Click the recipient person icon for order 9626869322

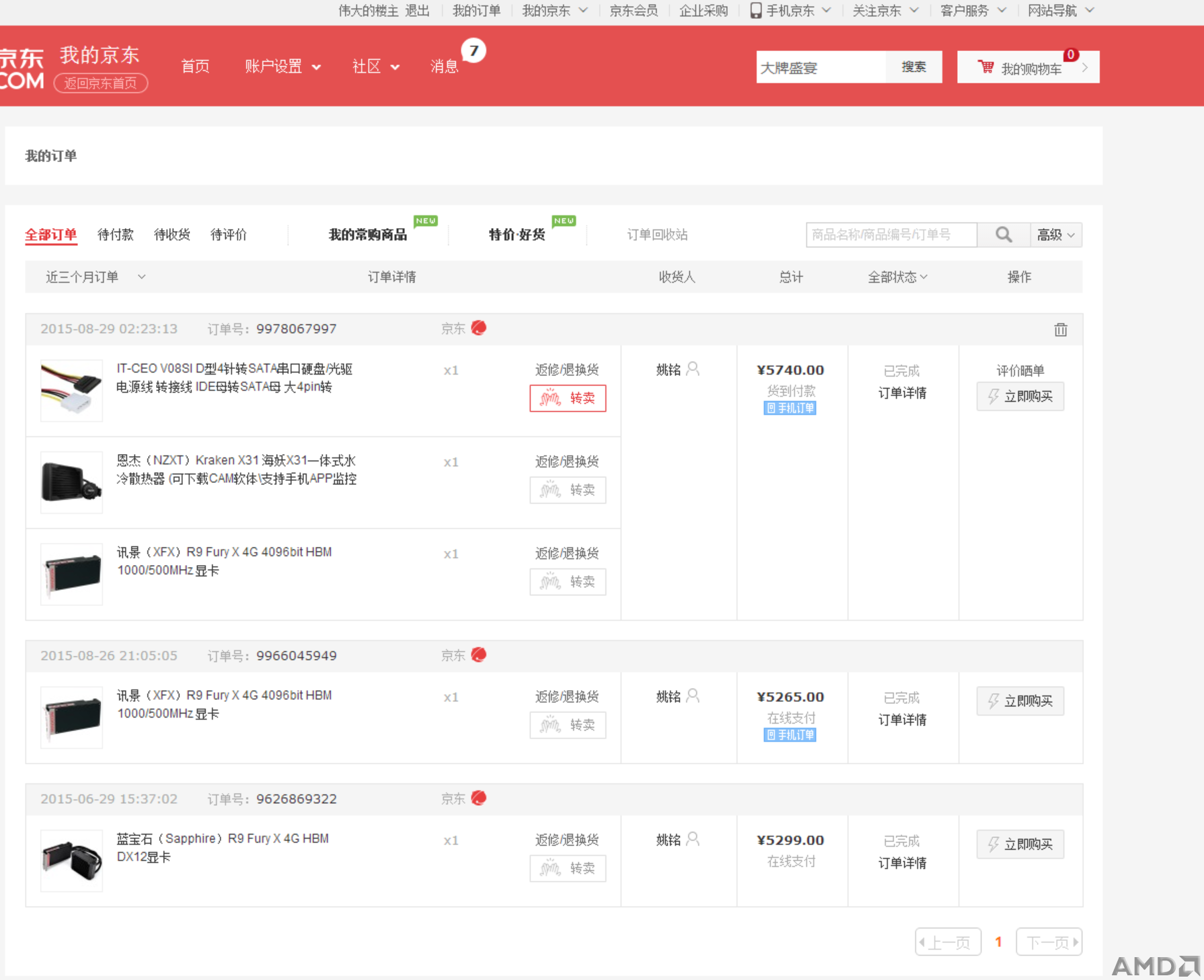[x=693, y=839]
